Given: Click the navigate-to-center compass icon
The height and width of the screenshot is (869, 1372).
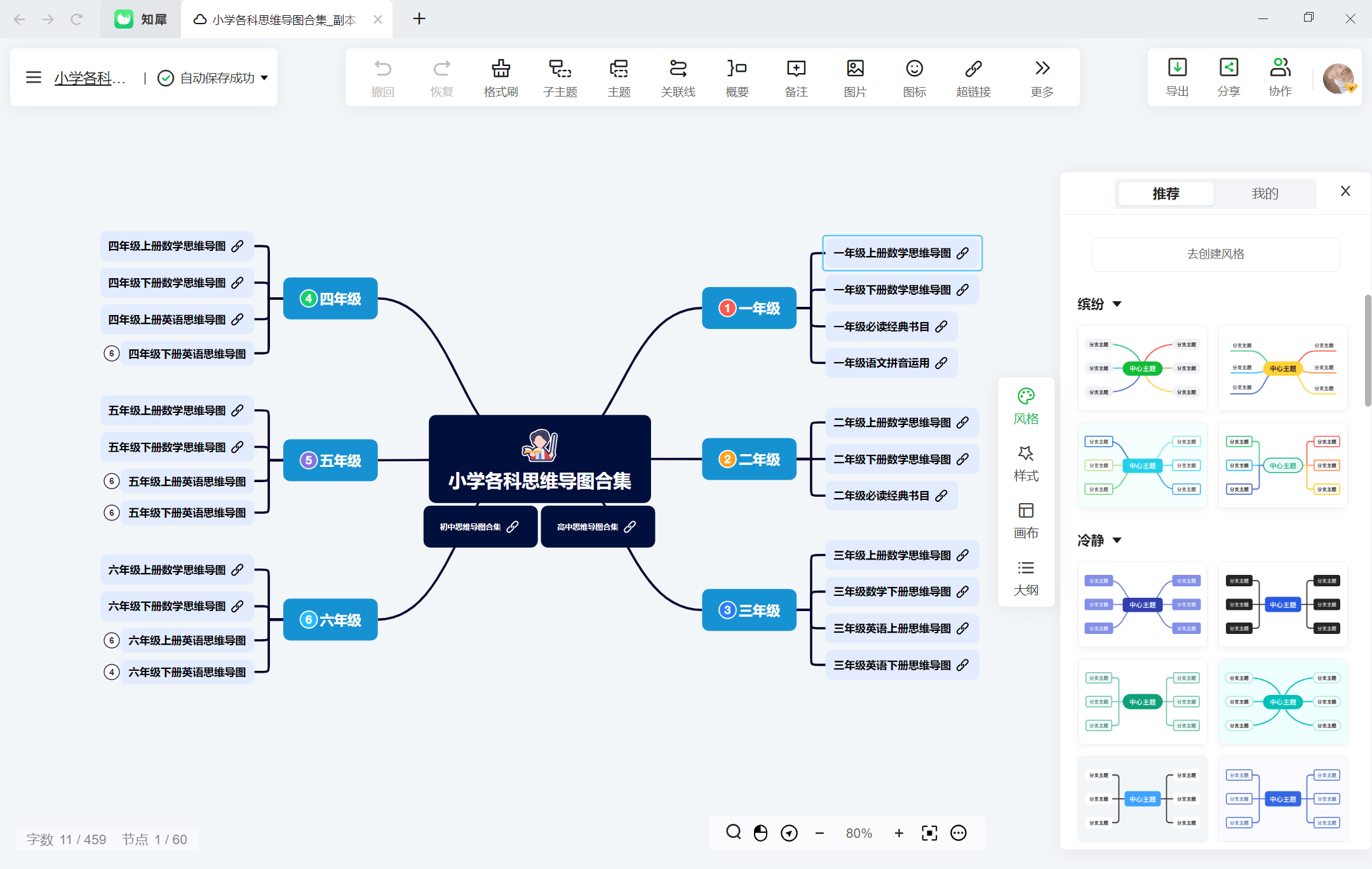Looking at the screenshot, I should pos(789,833).
